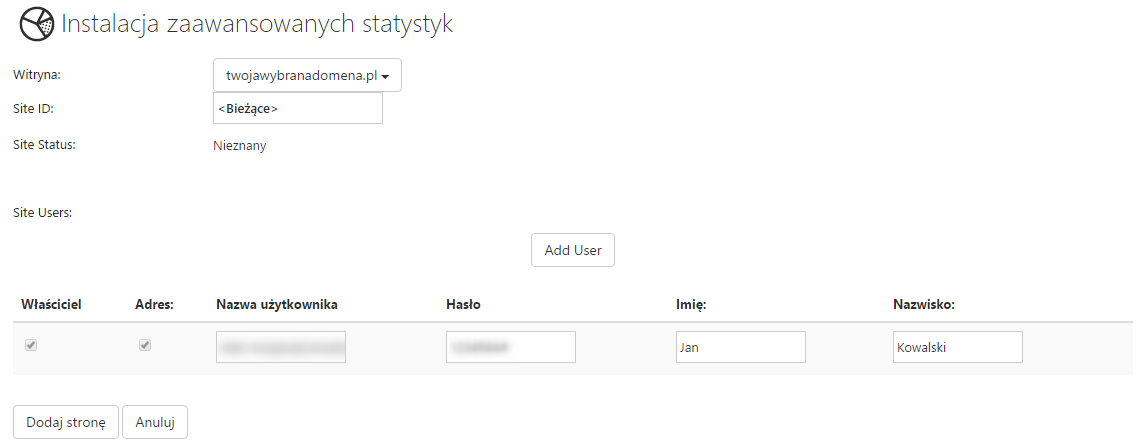Screen dimensions: 1136x446
Task: Click the Instalacja zaawansowanych statystyk heading
Action: [257, 24]
